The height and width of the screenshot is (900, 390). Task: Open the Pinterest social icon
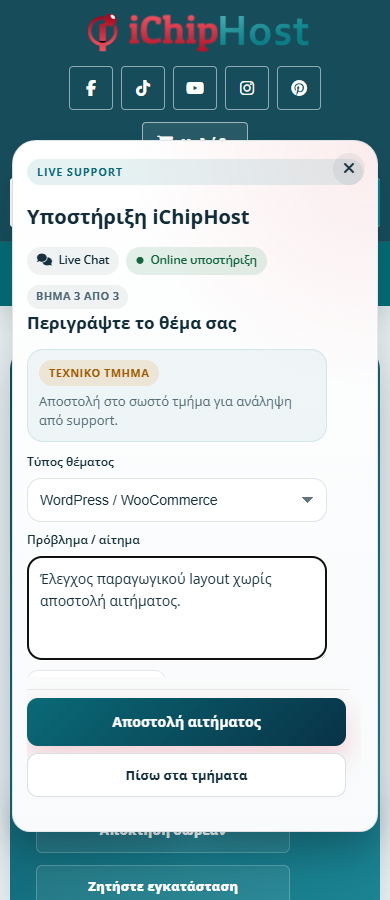pos(299,88)
